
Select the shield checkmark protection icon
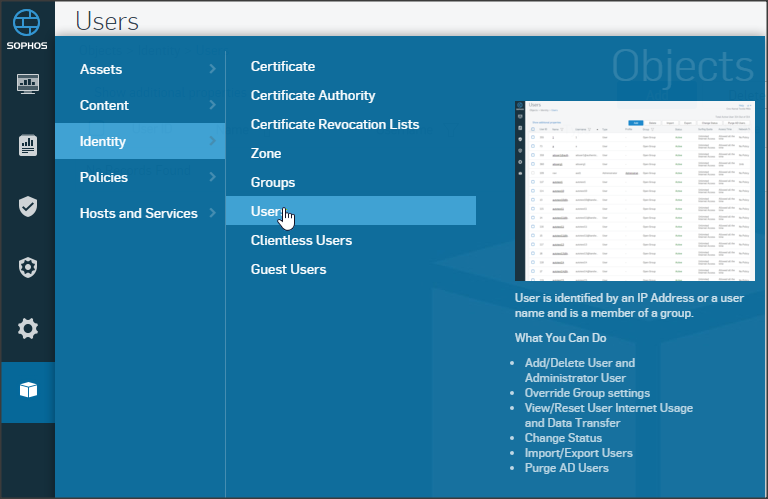click(28, 207)
